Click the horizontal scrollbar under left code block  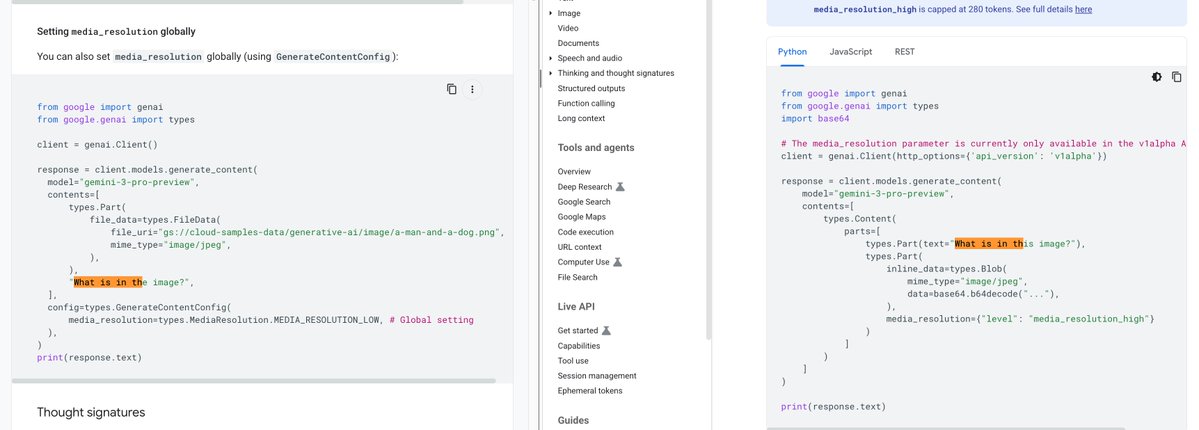click(x=254, y=380)
